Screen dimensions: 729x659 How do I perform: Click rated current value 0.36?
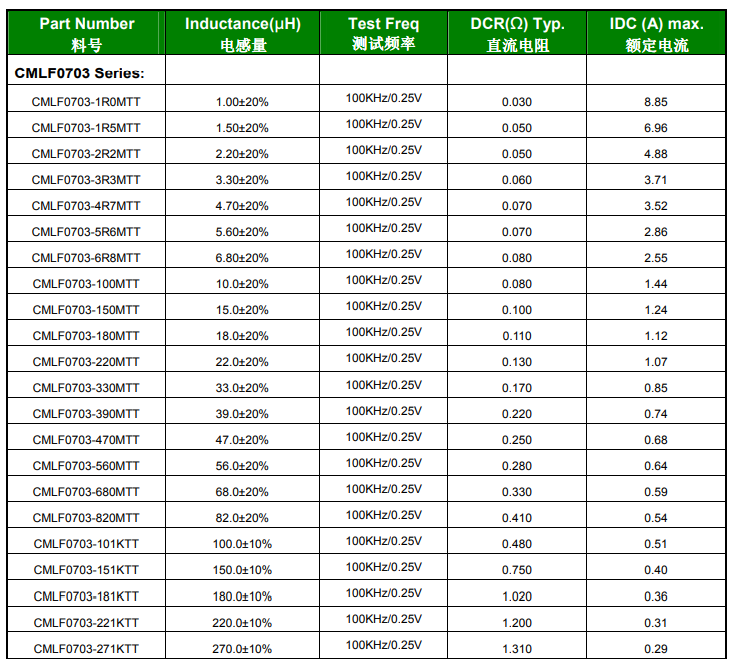656,597
